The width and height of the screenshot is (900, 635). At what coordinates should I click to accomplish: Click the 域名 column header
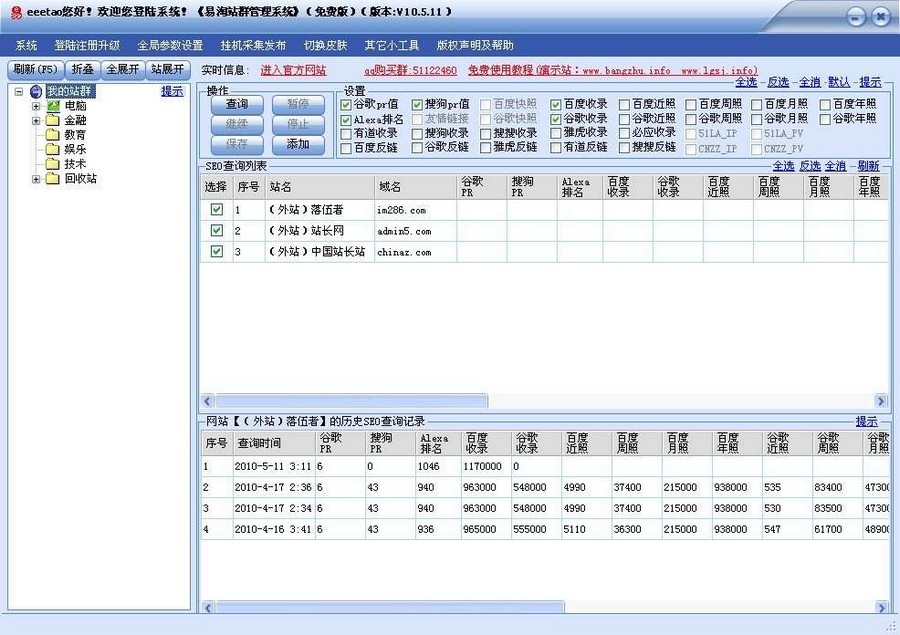[x=416, y=187]
